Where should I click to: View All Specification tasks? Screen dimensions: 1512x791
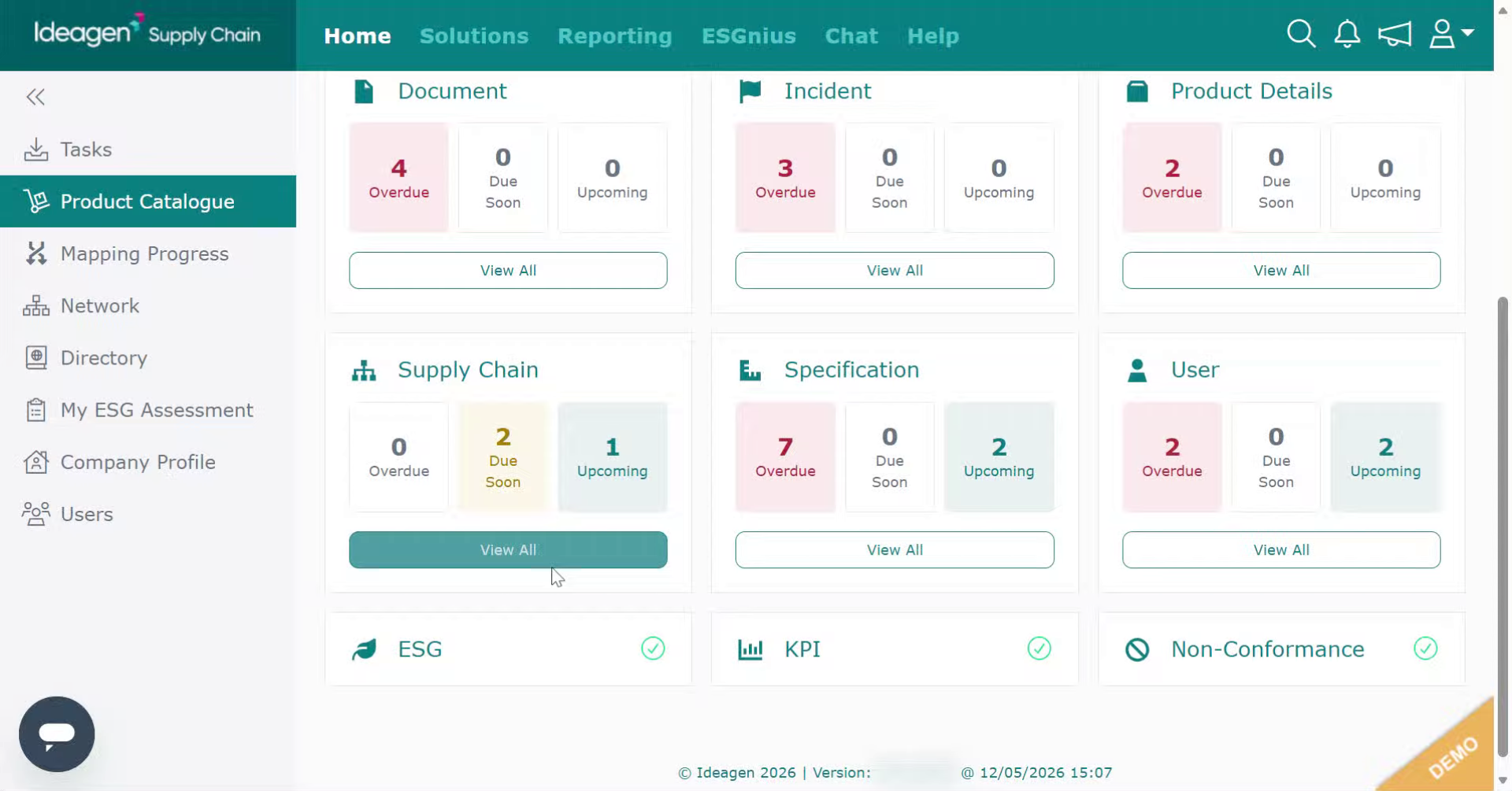tap(895, 549)
